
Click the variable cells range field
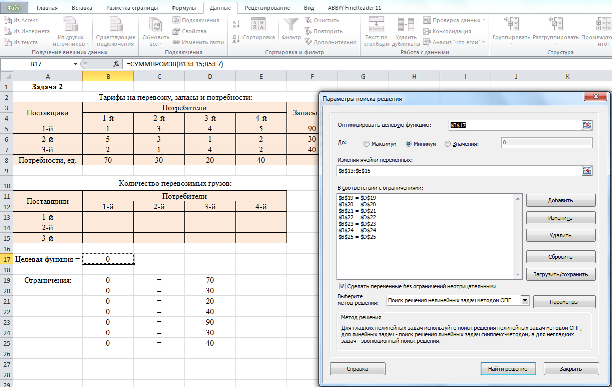point(459,171)
